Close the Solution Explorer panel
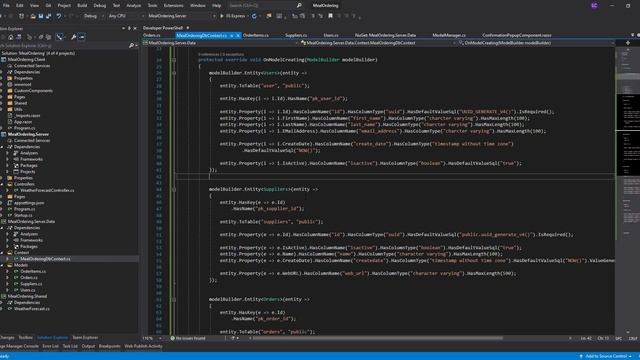 pyautogui.click(x=135, y=28)
